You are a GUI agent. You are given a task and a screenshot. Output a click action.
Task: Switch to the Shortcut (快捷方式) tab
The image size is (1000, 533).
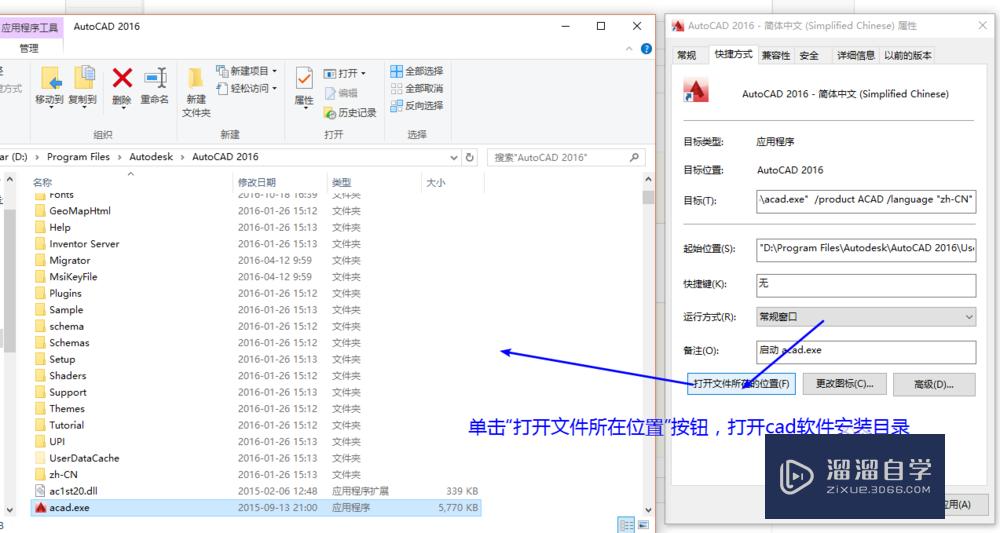(x=733, y=54)
